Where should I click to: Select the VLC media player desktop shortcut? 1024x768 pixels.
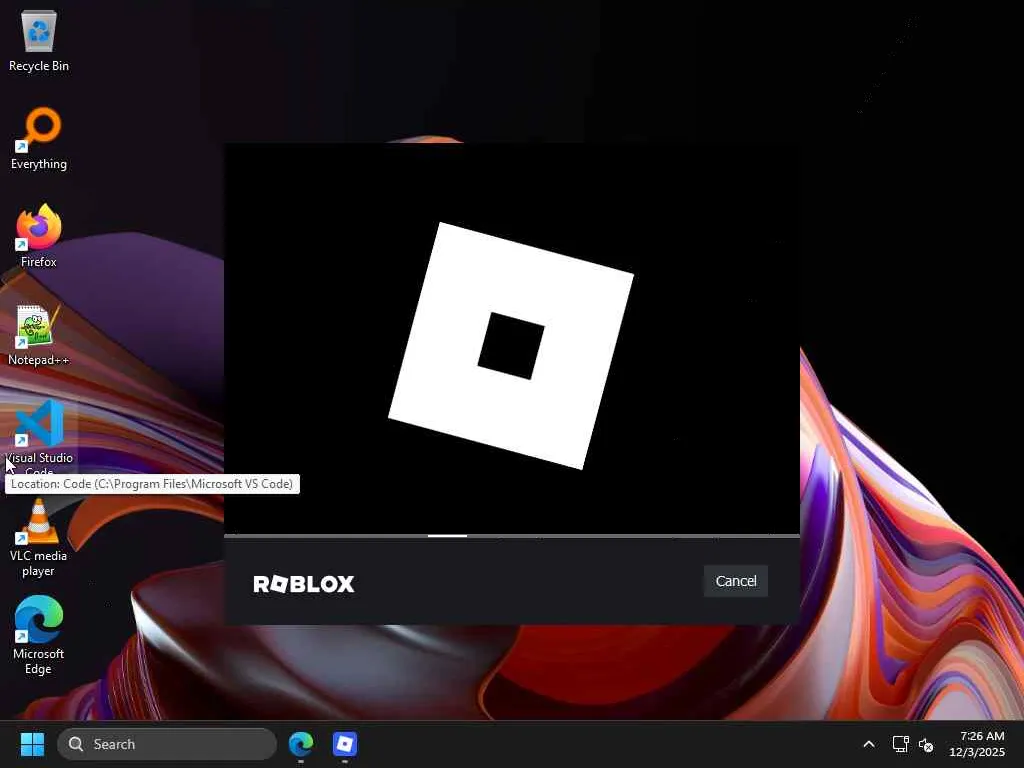point(39,538)
